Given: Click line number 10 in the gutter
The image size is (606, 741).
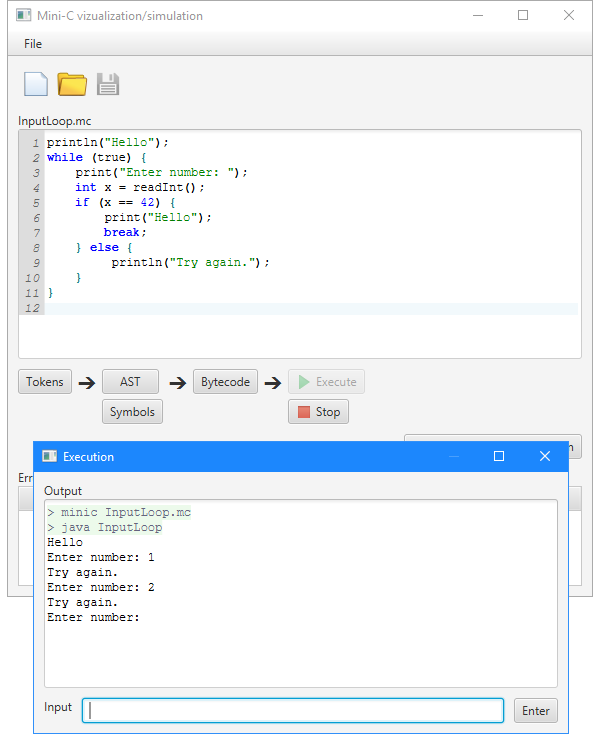Looking at the screenshot, I should tap(32, 278).
